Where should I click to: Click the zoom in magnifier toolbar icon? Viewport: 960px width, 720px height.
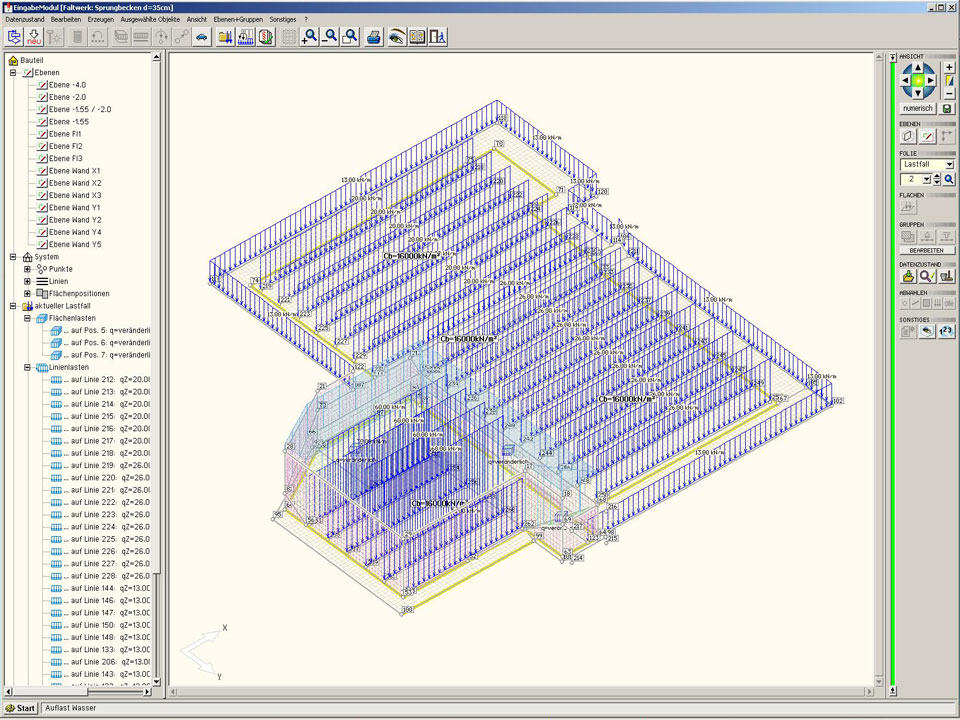click(x=309, y=37)
